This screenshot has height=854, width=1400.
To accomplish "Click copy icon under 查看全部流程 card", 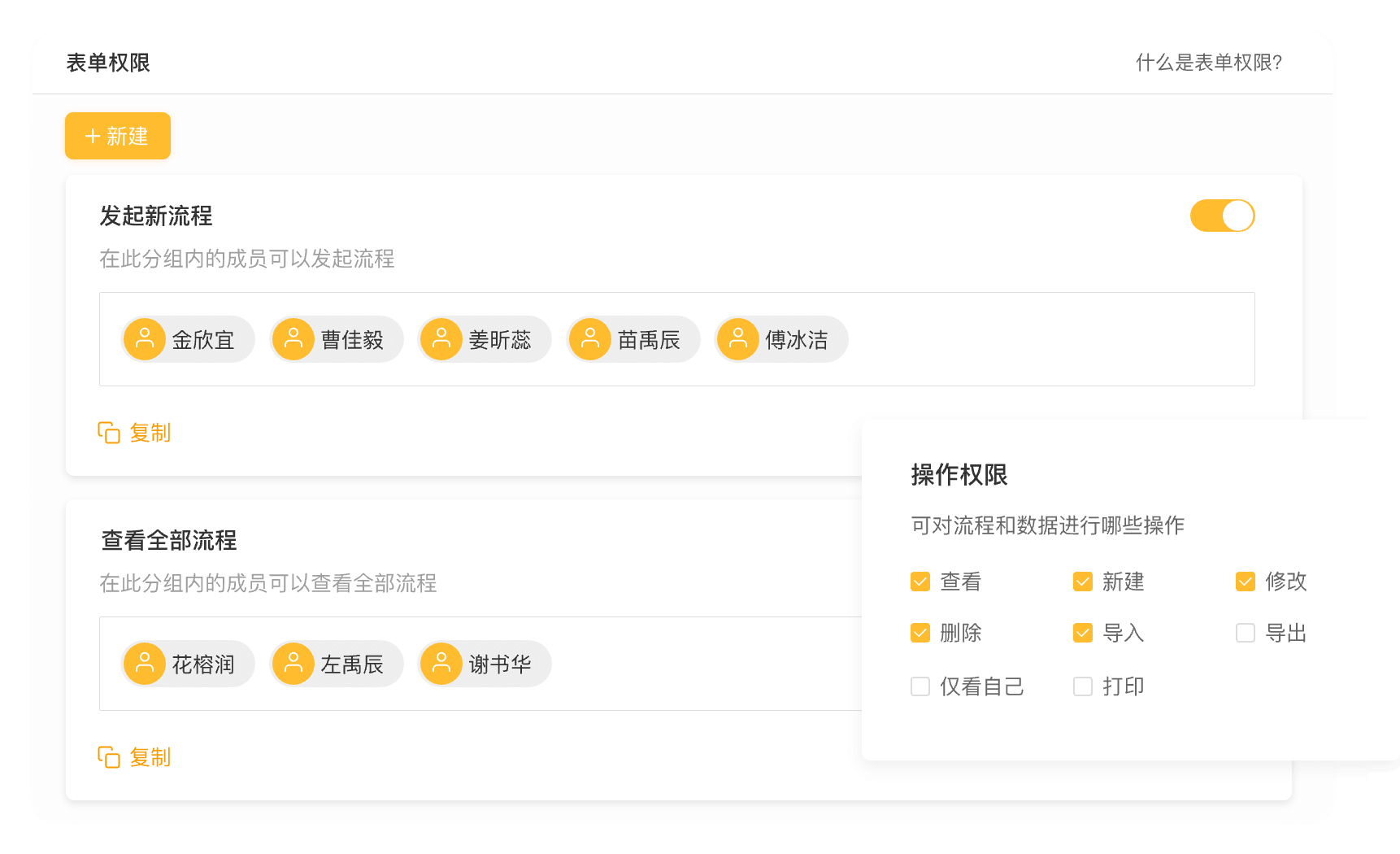I will click(x=109, y=757).
